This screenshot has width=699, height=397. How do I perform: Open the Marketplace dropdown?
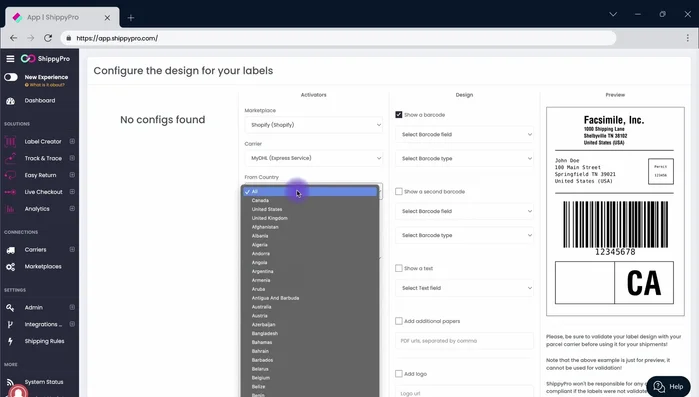[x=313, y=125]
